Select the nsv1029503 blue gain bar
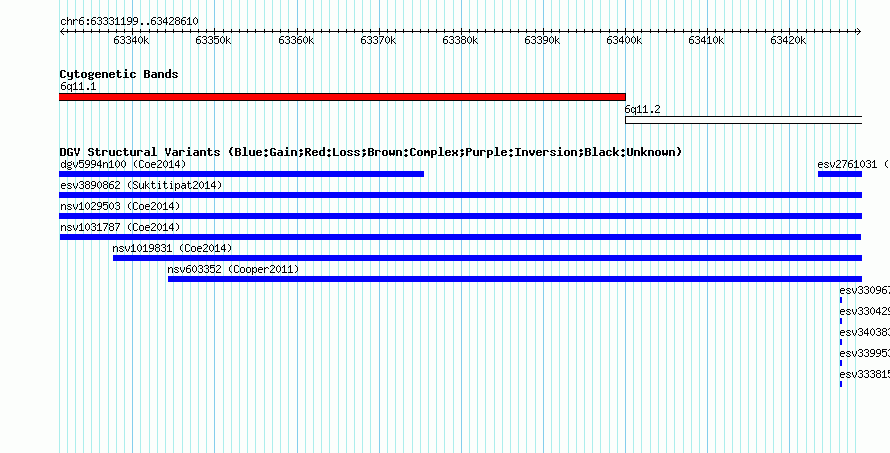Screen dimensions: 890x453 coord(461,216)
